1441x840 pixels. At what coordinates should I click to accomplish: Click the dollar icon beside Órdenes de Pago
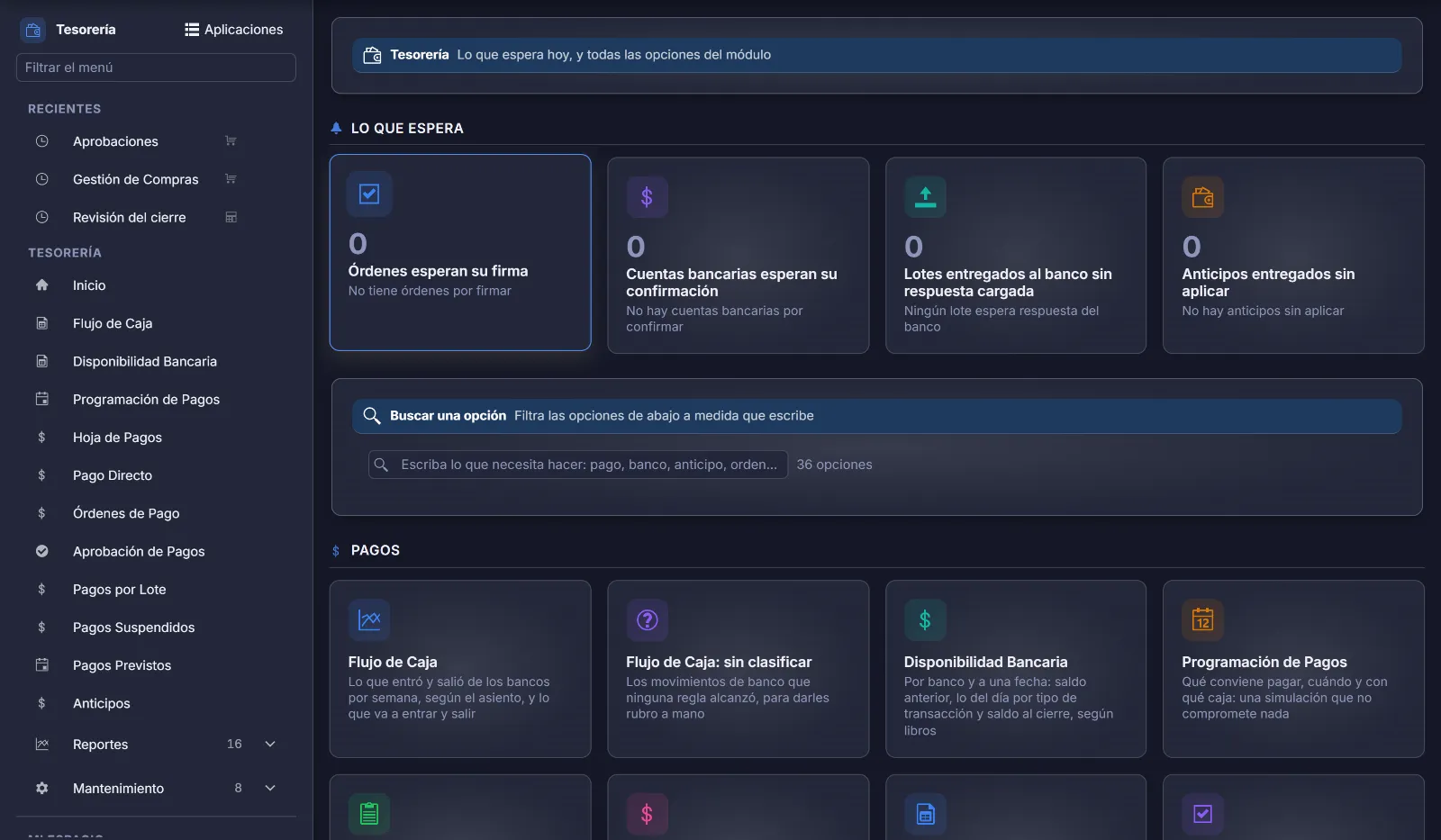[41, 513]
